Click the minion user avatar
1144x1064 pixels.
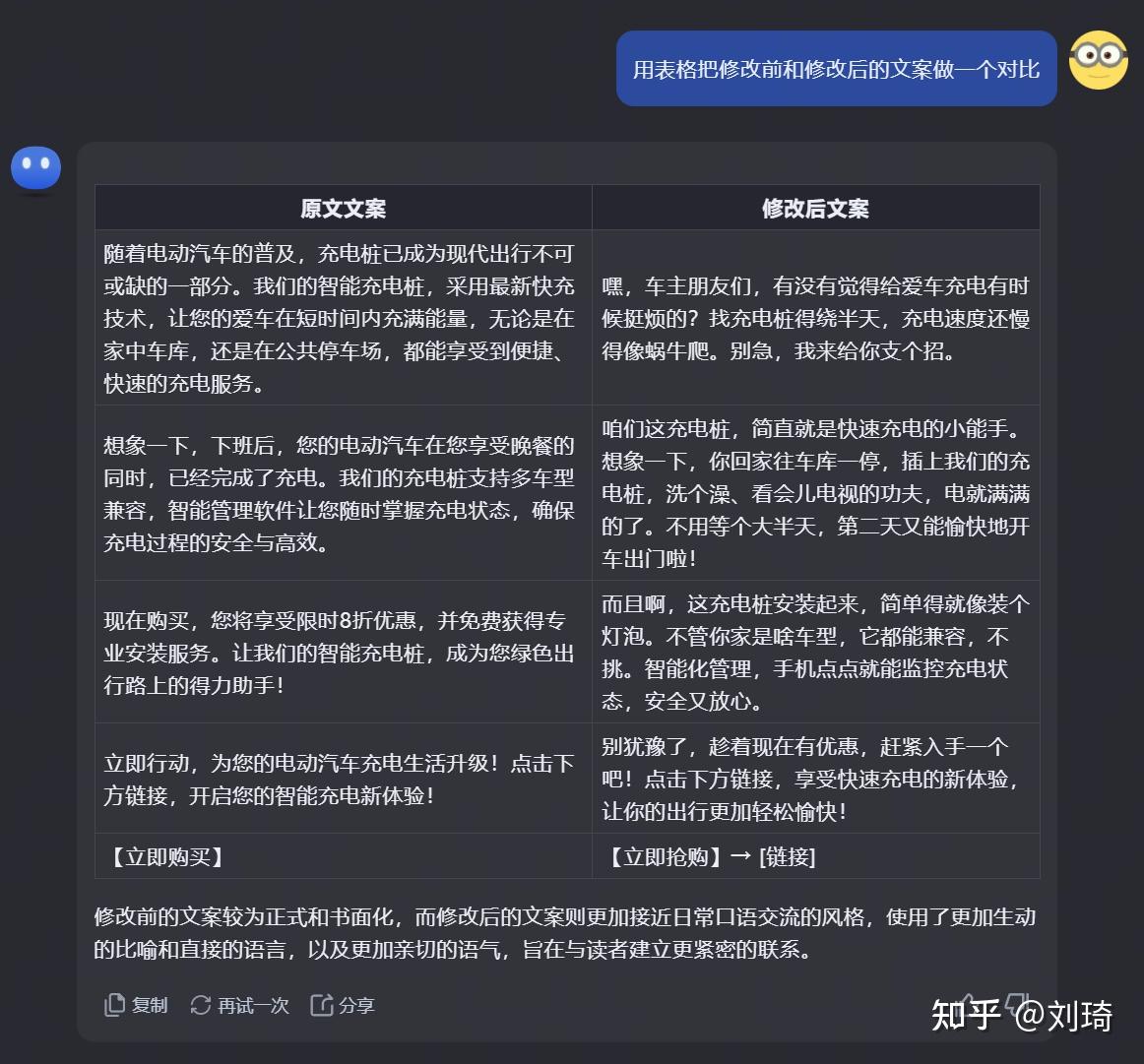point(1099,60)
